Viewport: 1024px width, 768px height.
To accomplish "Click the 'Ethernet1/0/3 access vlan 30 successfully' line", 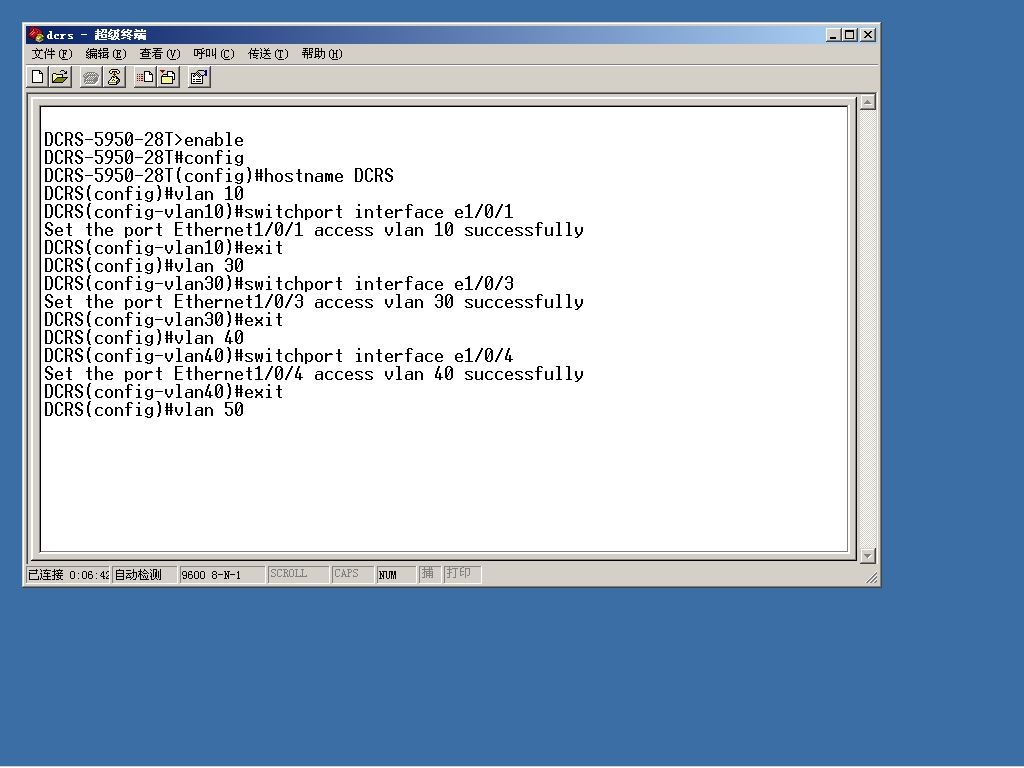I will (314, 302).
